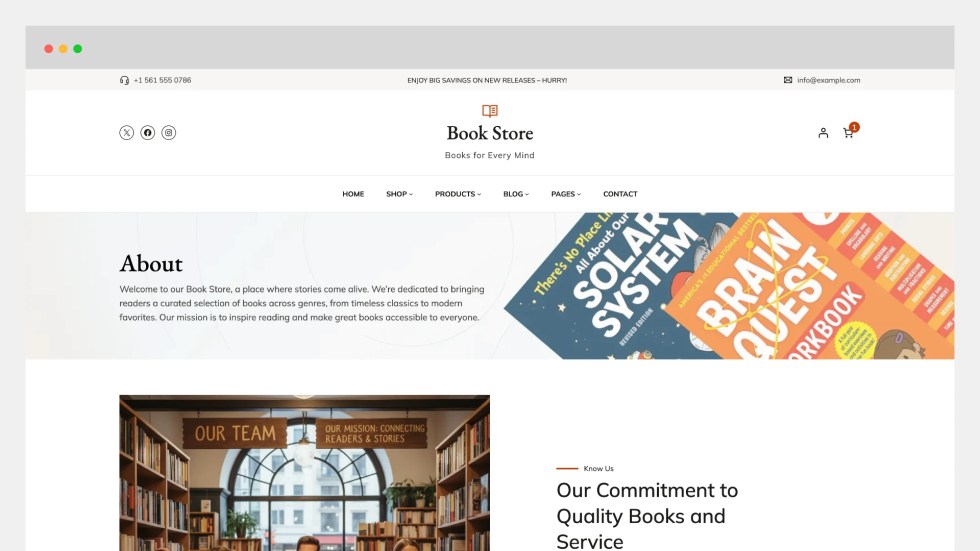Expand the PAGES dropdown menu
This screenshot has width=980, height=551.
(x=566, y=194)
